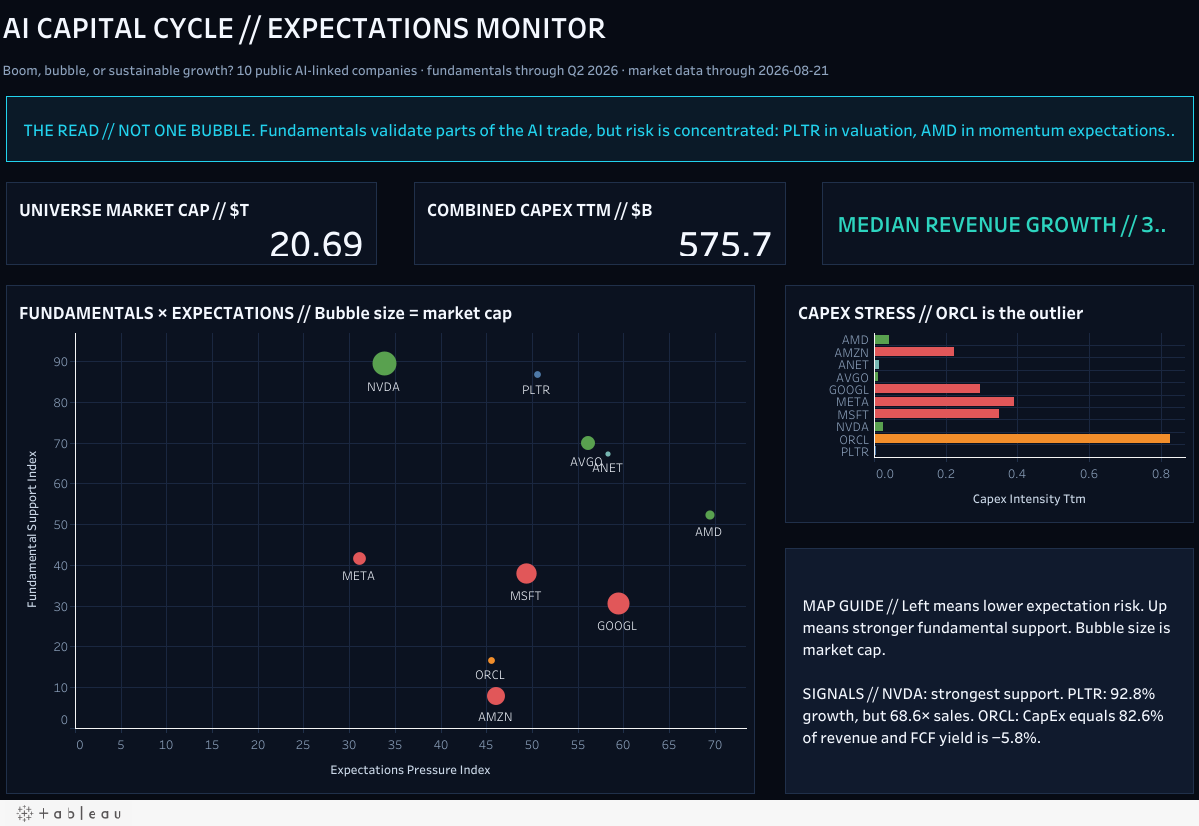Image resolution: width=1199 pixels, height=826 pixels.
Task: Click the Combined Capex value 575.7
Action: [725, 245]
